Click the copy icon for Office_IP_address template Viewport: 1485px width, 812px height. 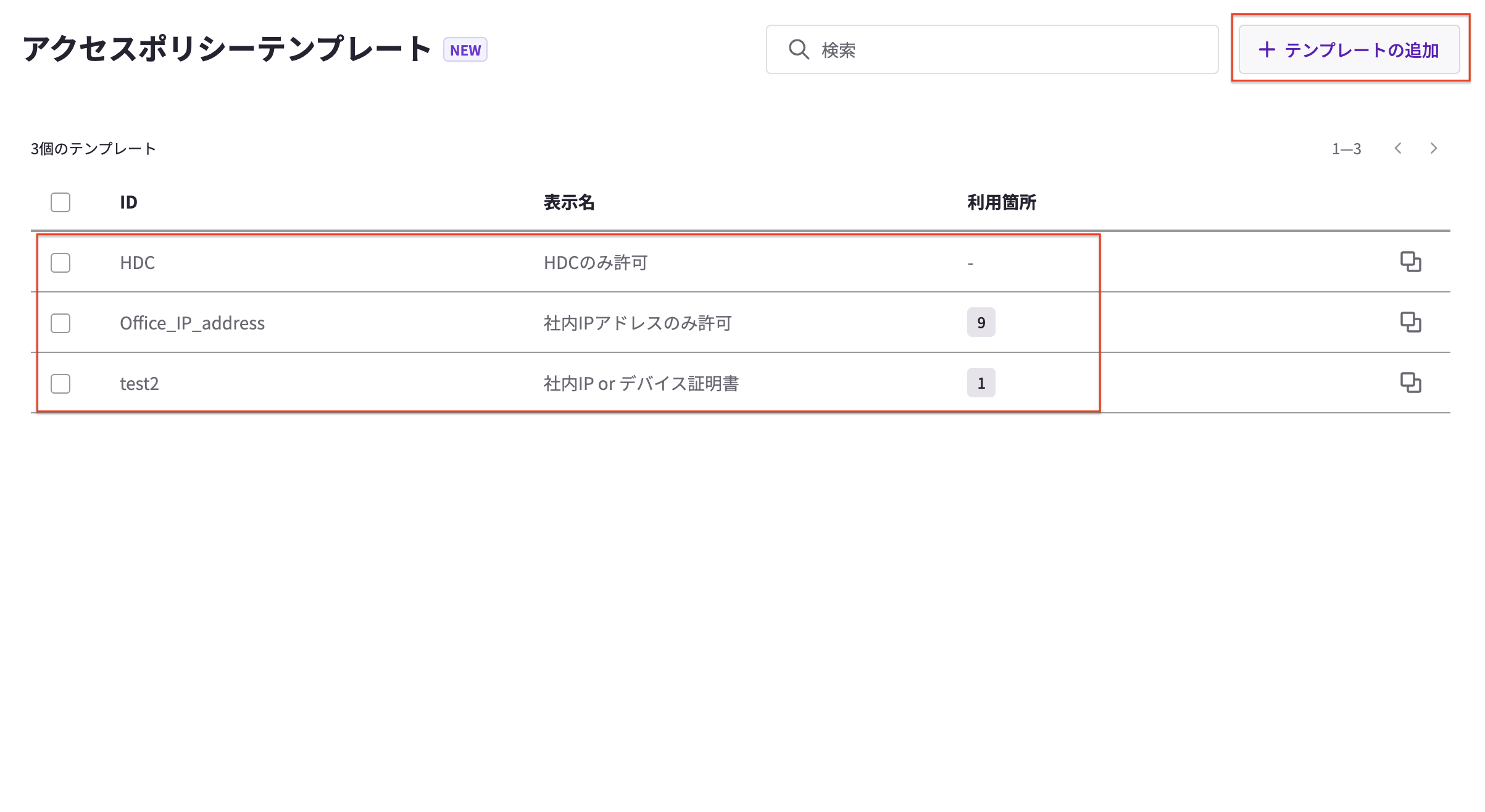coord(1411,322)
